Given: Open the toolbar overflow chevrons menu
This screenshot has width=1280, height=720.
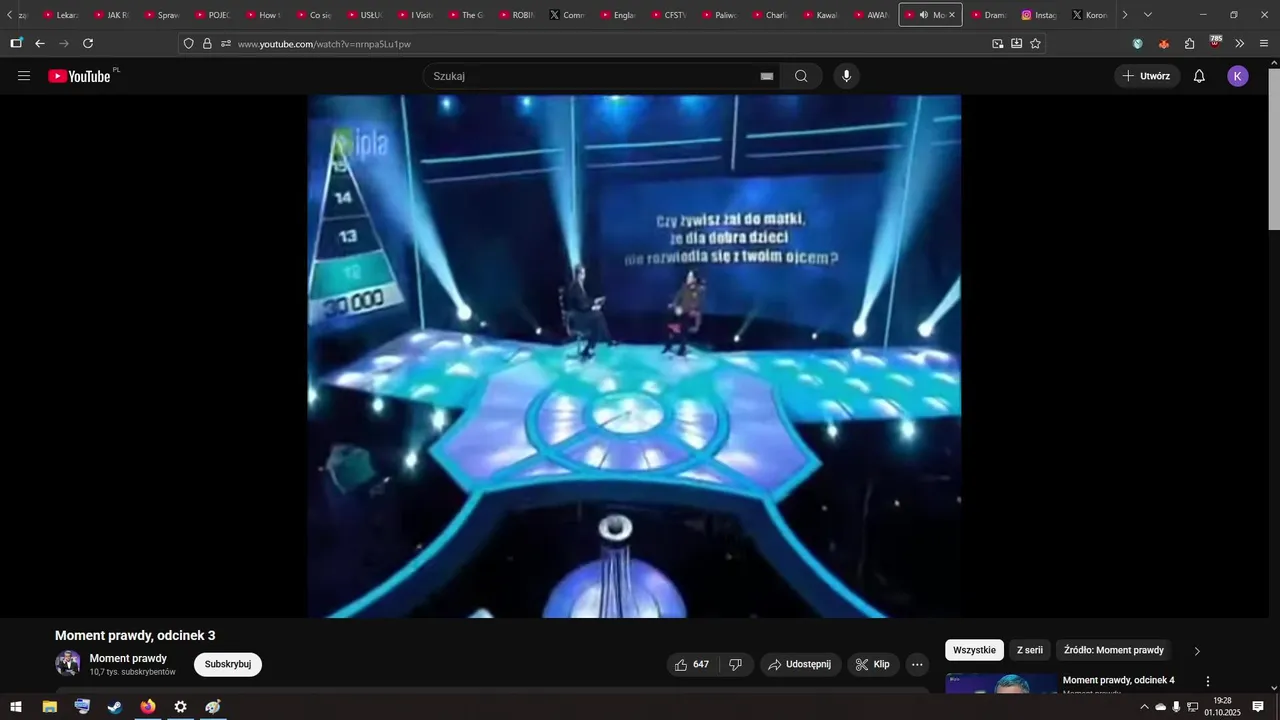Looking at the screenshot, I should click(x=1240, y=43).
